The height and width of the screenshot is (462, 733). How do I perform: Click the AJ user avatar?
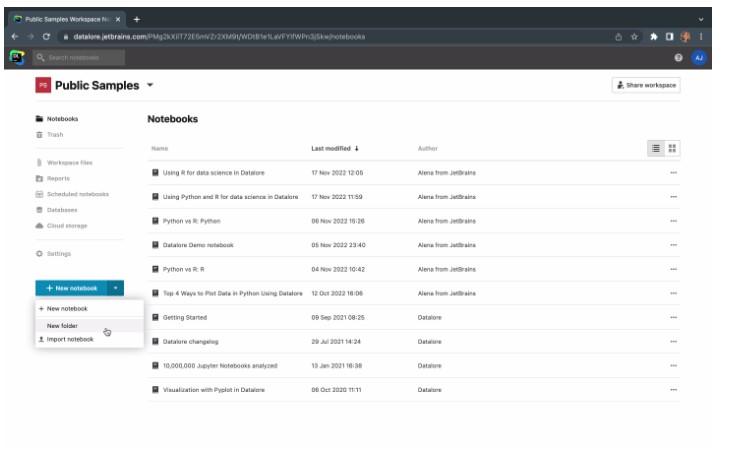(699, 57)
